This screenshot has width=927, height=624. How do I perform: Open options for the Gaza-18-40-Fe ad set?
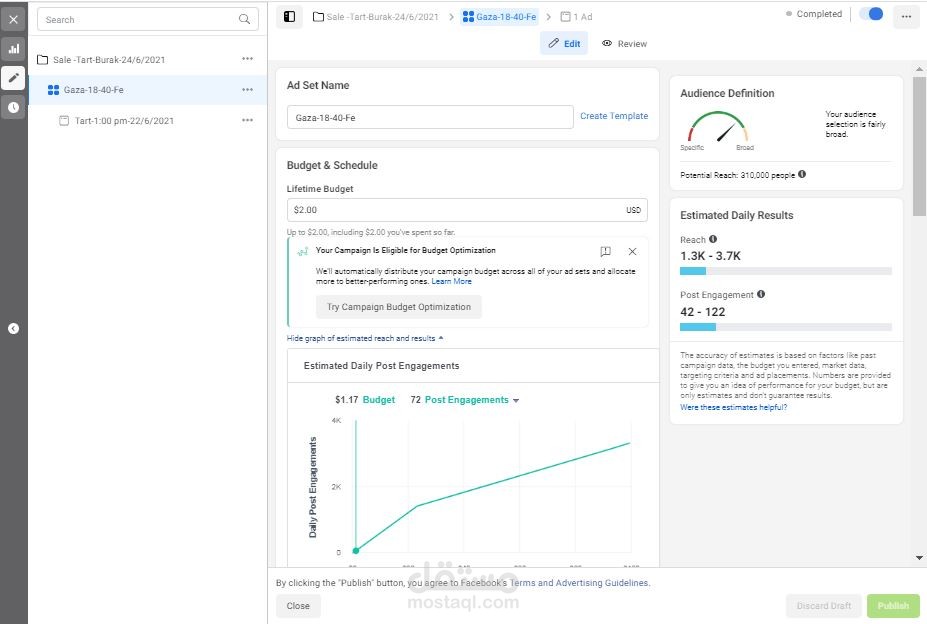[x=247, y=90]
